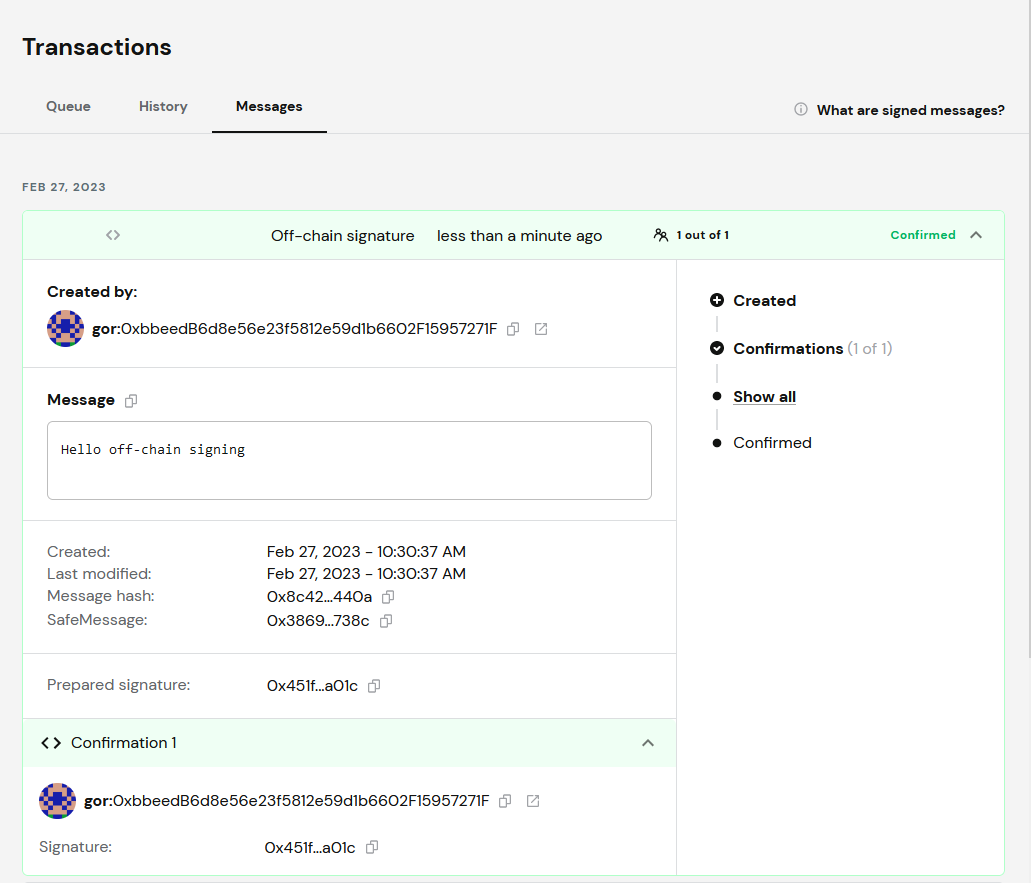
Task: Open Confirmation 1 signer in explorer
Action: pyautogui.click(x=533, y=801)
